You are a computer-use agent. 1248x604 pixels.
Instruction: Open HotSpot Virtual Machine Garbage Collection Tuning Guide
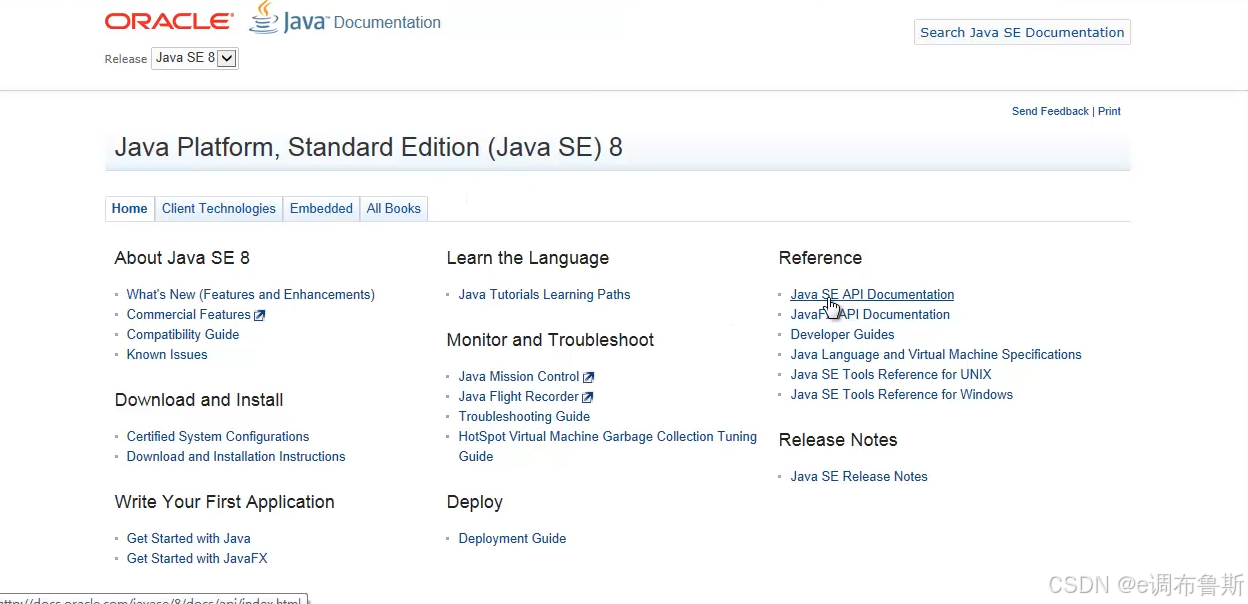608,446
